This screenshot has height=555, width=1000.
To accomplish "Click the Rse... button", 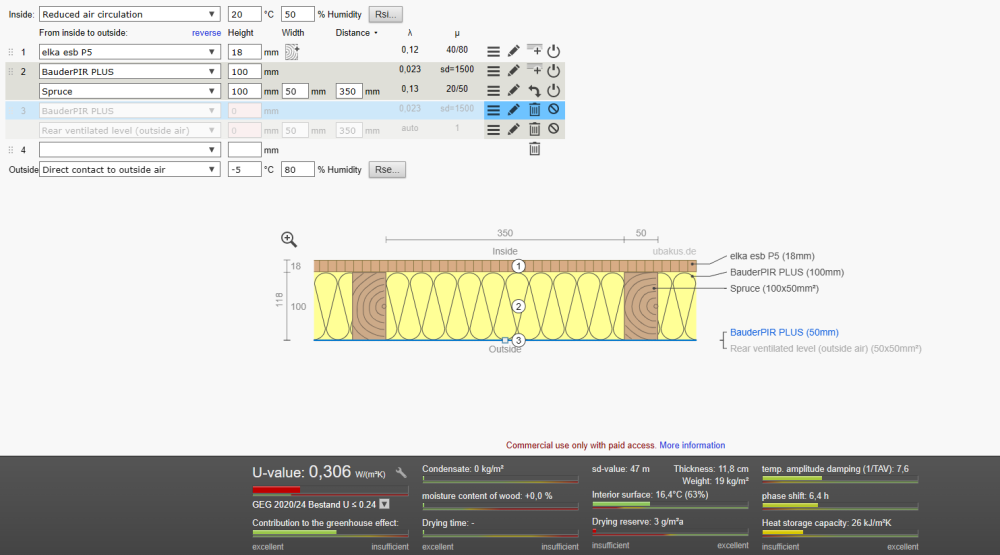I will [387, 170].
